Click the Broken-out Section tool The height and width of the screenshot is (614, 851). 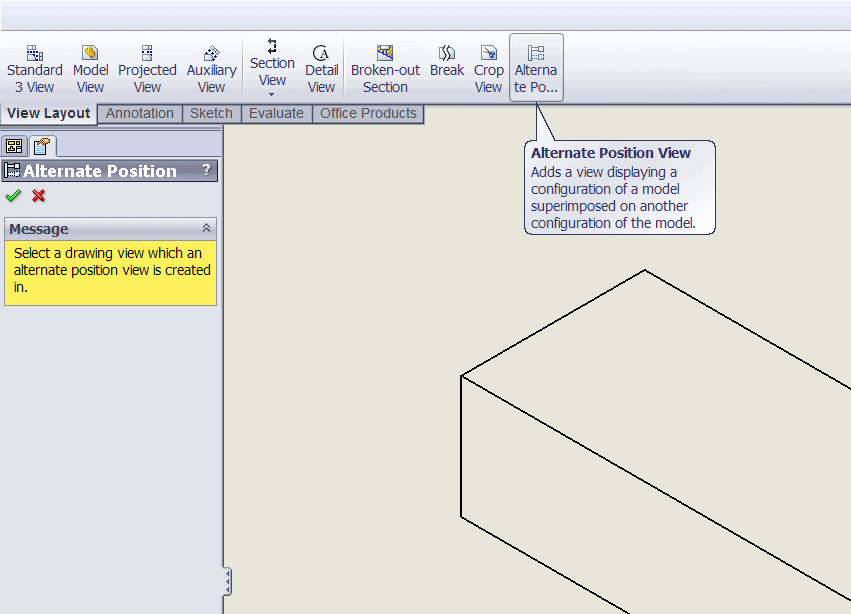pos(385,68)
